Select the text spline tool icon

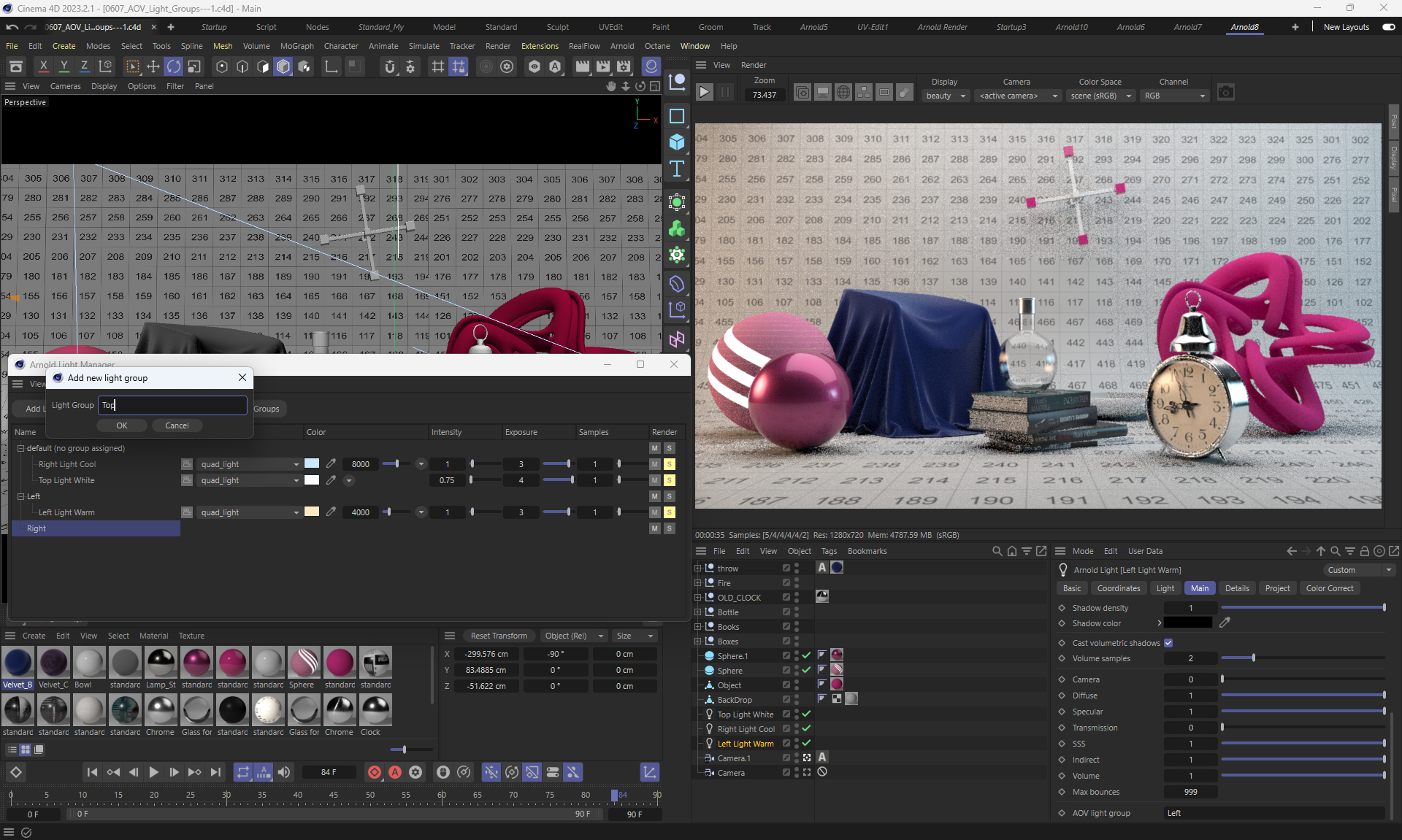pyautogui.click(x=677, y=169)
